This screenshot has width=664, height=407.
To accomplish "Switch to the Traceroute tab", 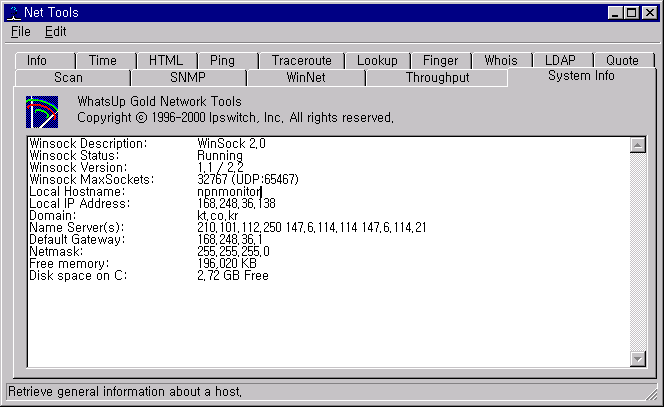I will [x=302, y=61].
